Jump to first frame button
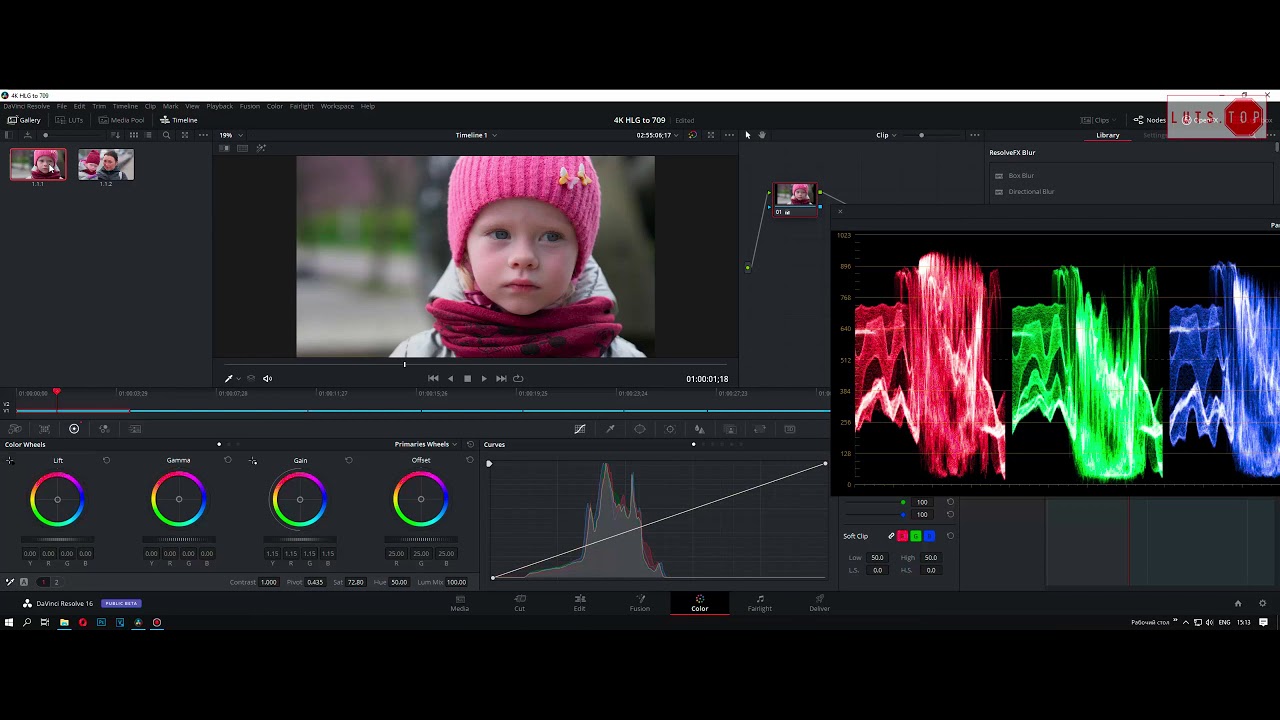Viewport: 1280px width, 720px height. point(433,379)
